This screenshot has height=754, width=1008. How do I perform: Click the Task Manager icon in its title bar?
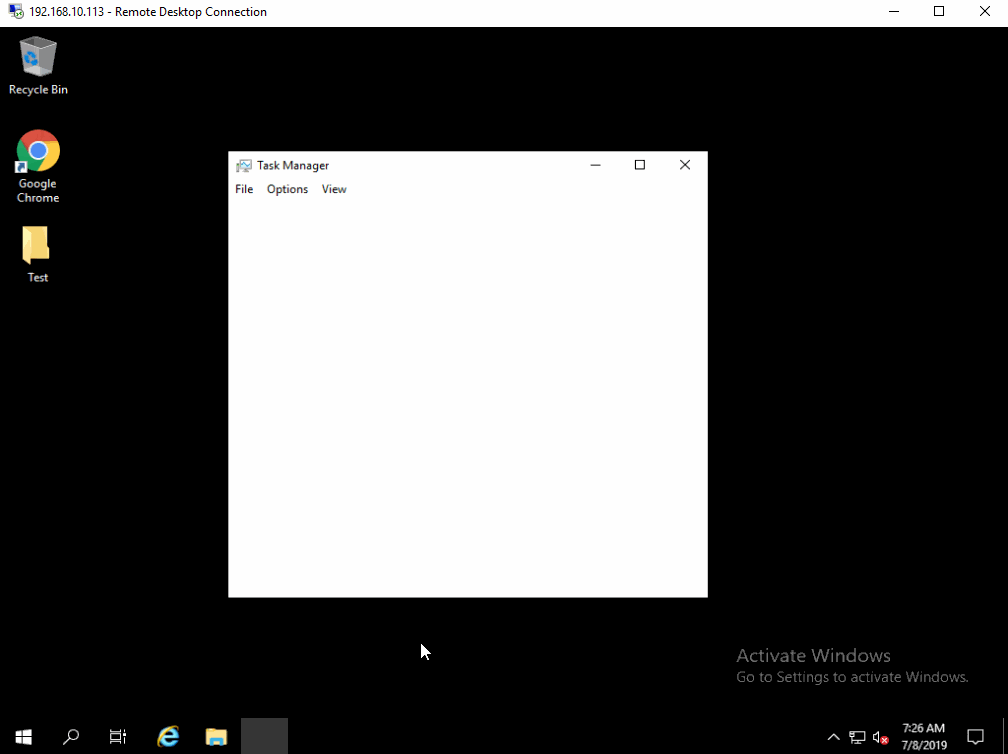tap(243, 165)
